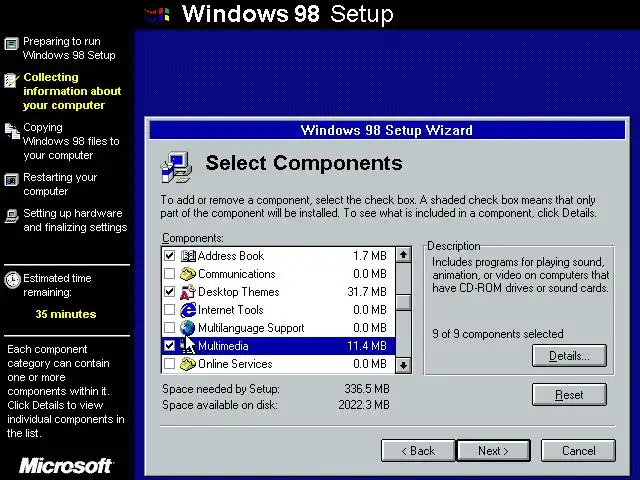Click the components list scrollbar thumb
This screenshot has height=480, width=640.
coord(403,302)
